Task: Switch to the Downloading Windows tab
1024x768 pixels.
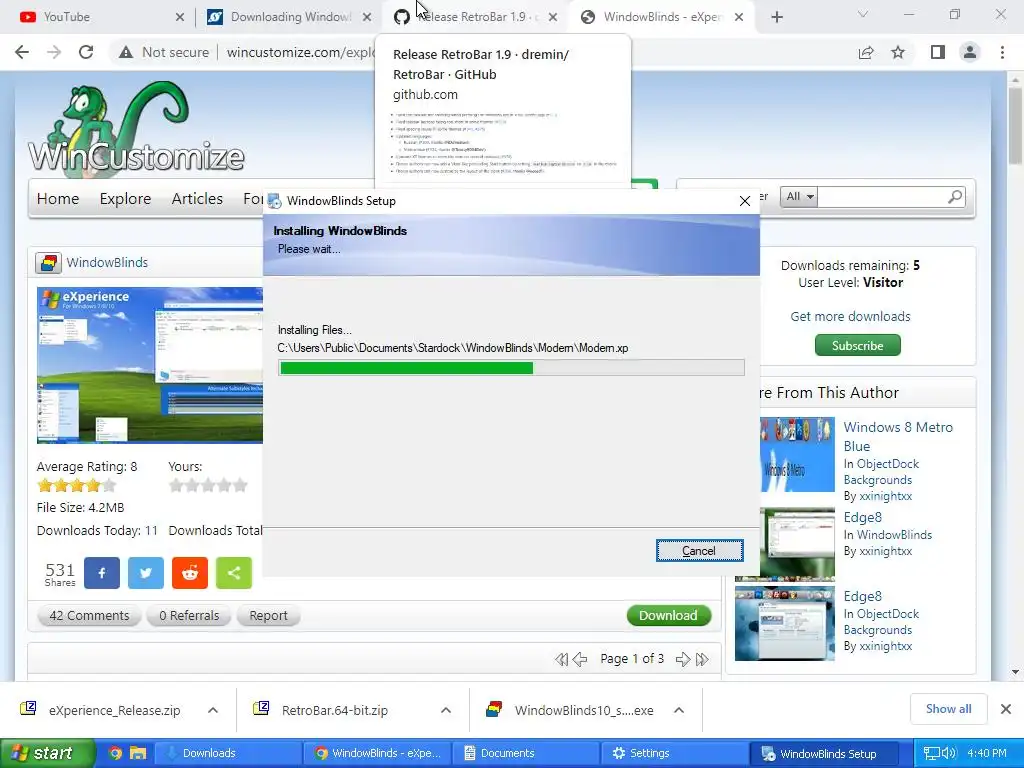Action: 287,17
